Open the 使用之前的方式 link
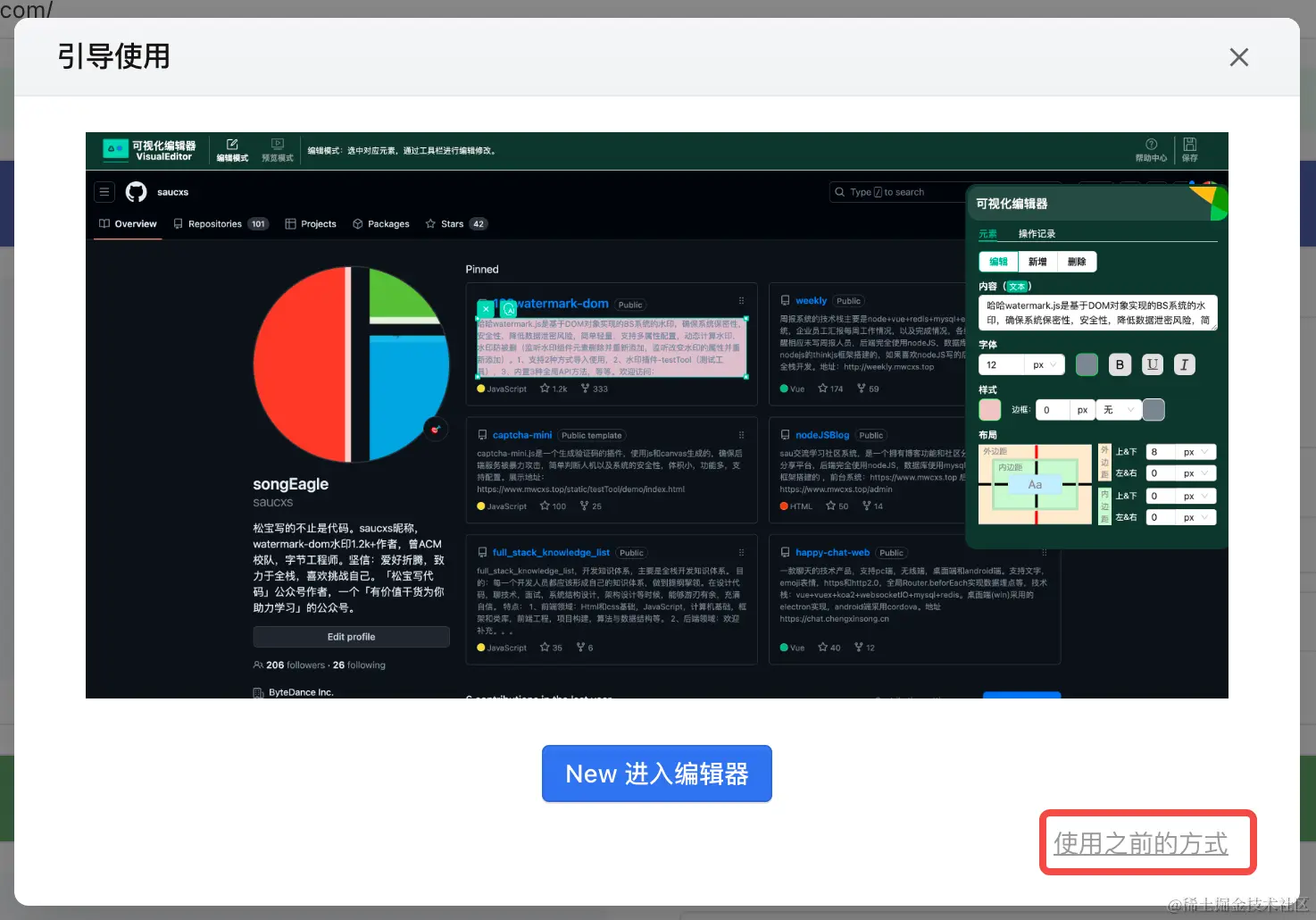The height and width of the screenshot is (920, 1316). point(1140,843)
